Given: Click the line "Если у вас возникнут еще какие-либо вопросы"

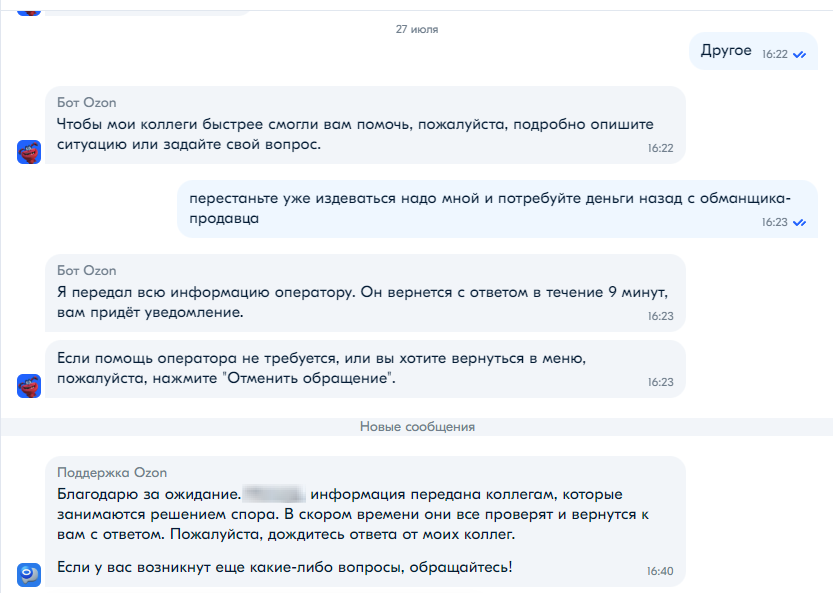Looking at the screenshot, I should pyautogui.click(x=285, y=567).
